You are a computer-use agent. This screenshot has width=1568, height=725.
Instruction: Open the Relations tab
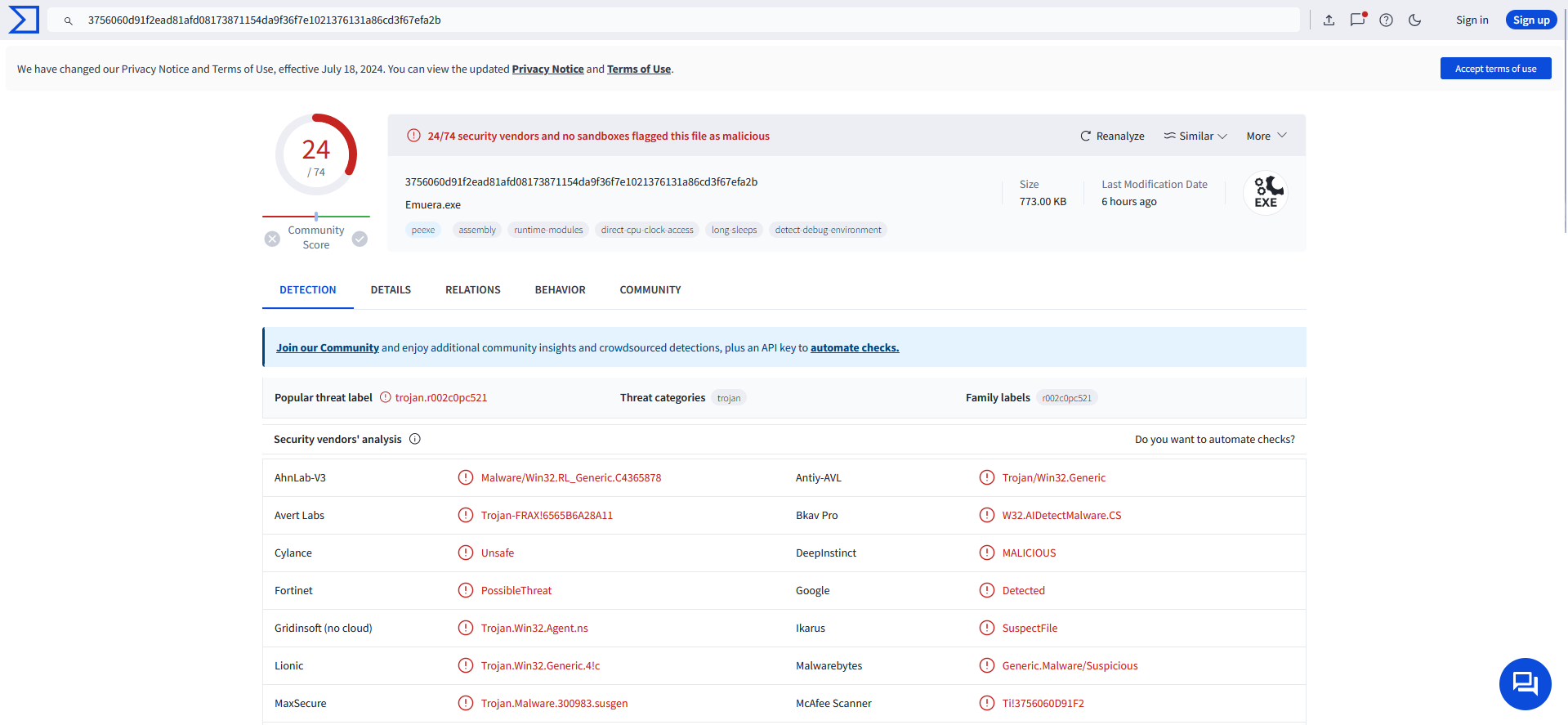[472, 290]
